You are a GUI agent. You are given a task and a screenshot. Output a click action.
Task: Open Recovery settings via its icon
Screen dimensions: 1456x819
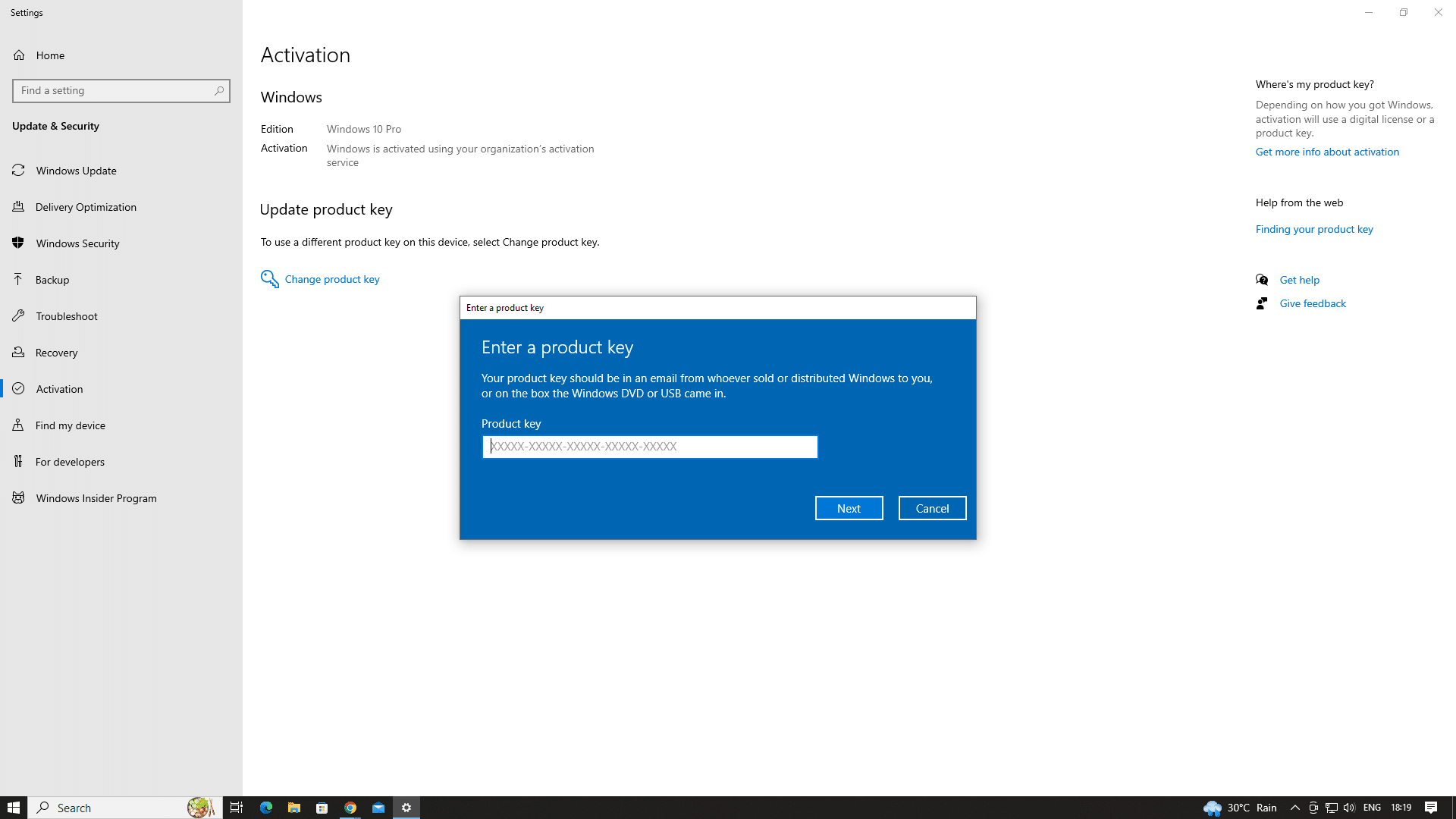(18, 353)
